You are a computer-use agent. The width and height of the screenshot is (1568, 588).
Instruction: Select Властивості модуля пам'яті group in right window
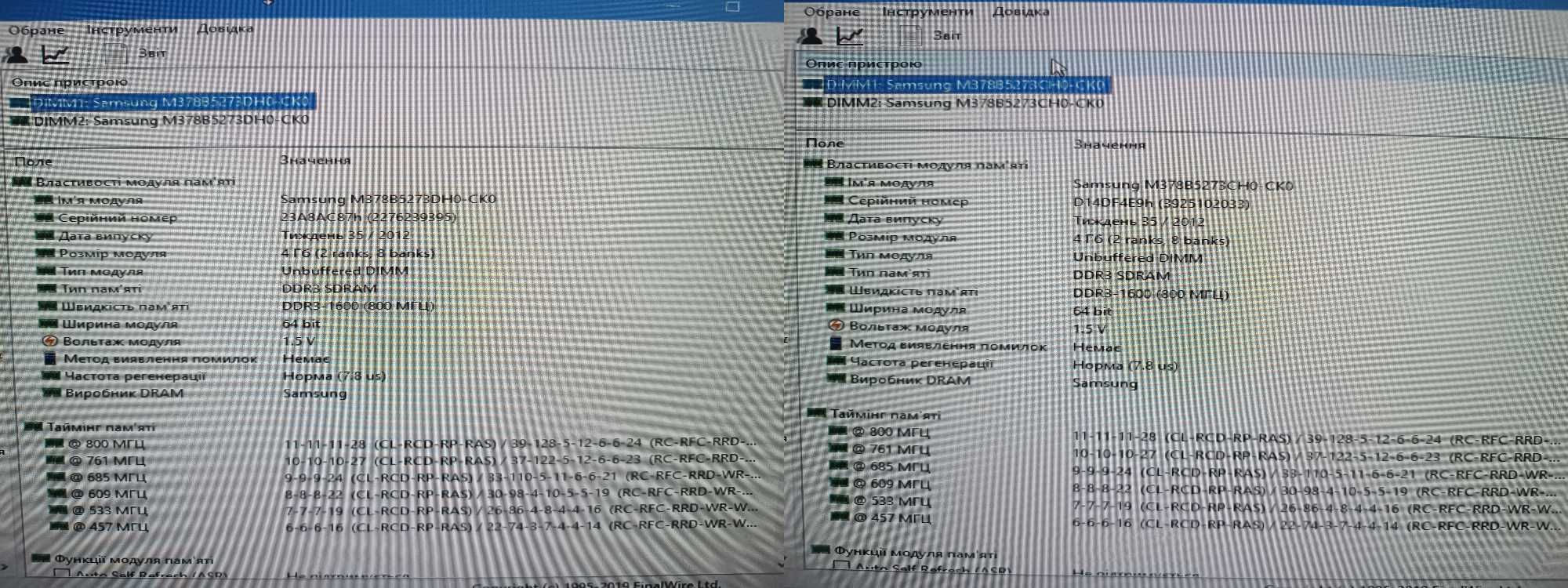tap(927, 165)
